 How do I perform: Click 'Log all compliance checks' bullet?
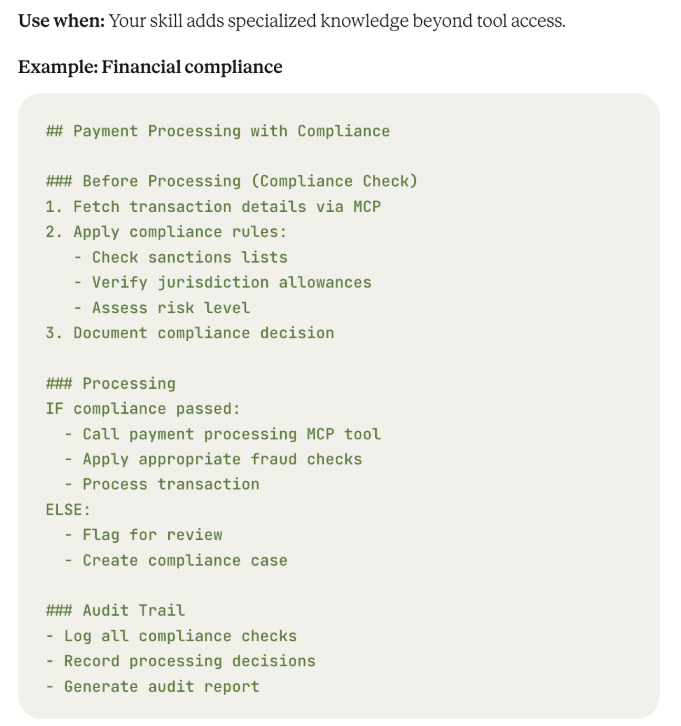pyautogui.click(x=171, y=636)
